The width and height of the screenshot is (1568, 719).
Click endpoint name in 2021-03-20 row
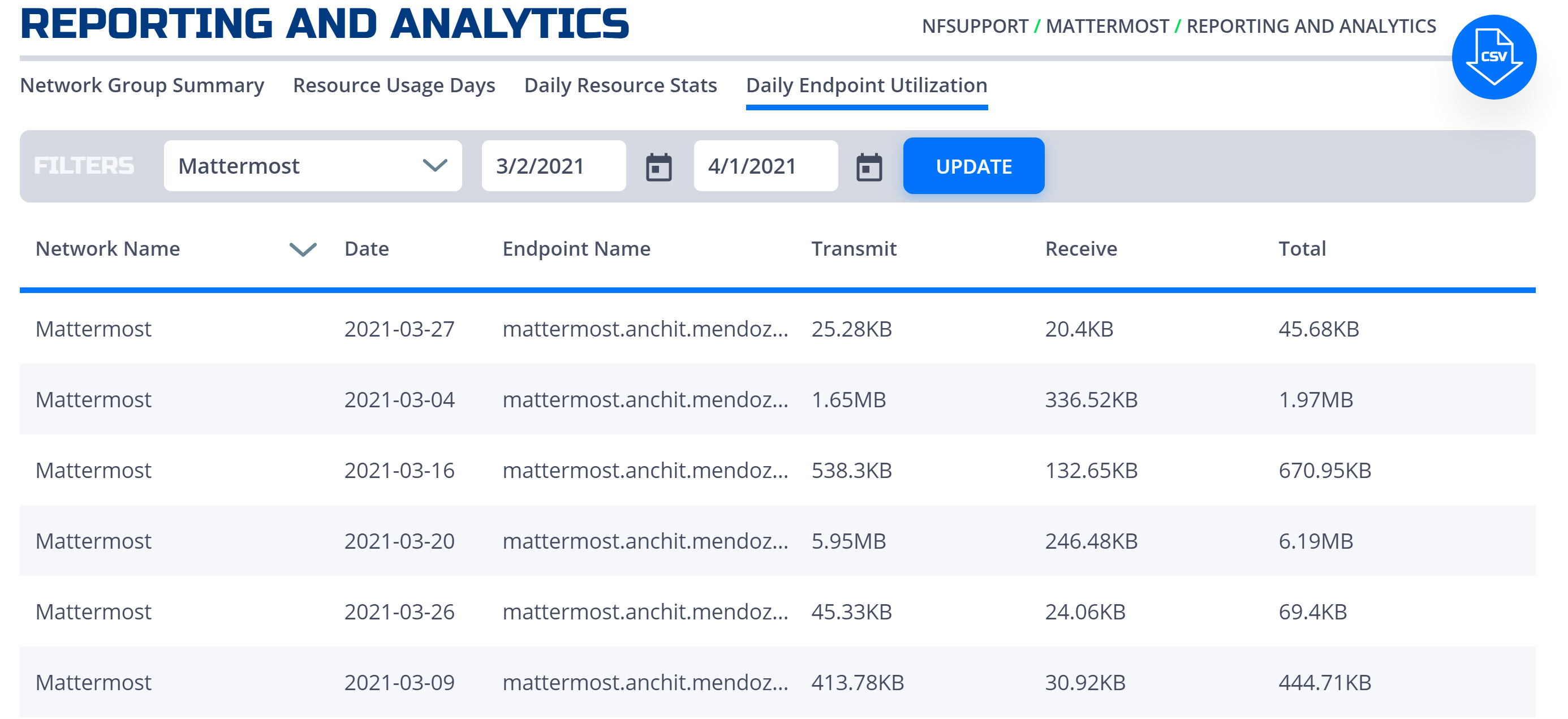pyautogui.click(x=645, y=541)
